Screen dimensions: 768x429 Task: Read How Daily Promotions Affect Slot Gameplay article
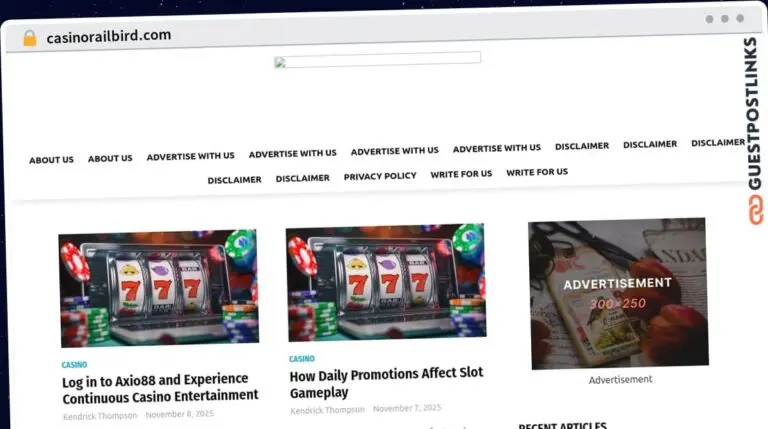(386, 382)
